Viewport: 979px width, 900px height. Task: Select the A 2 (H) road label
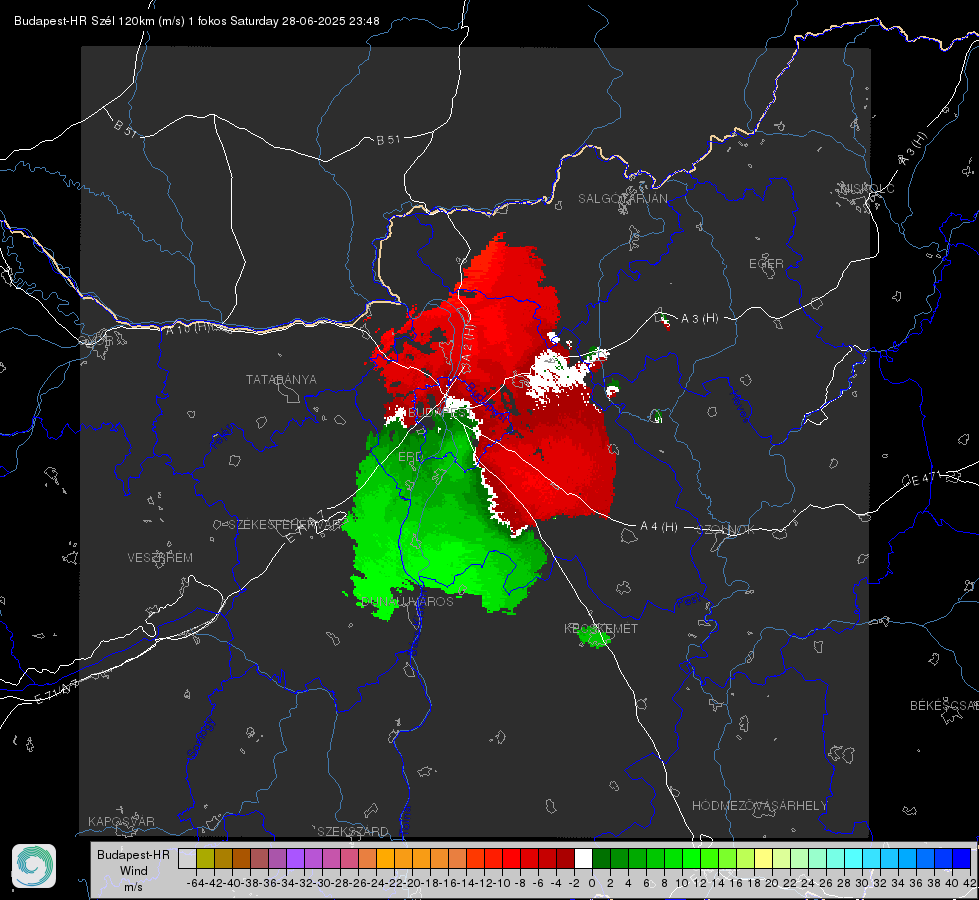pyautogui.click(x=468, y=341)
